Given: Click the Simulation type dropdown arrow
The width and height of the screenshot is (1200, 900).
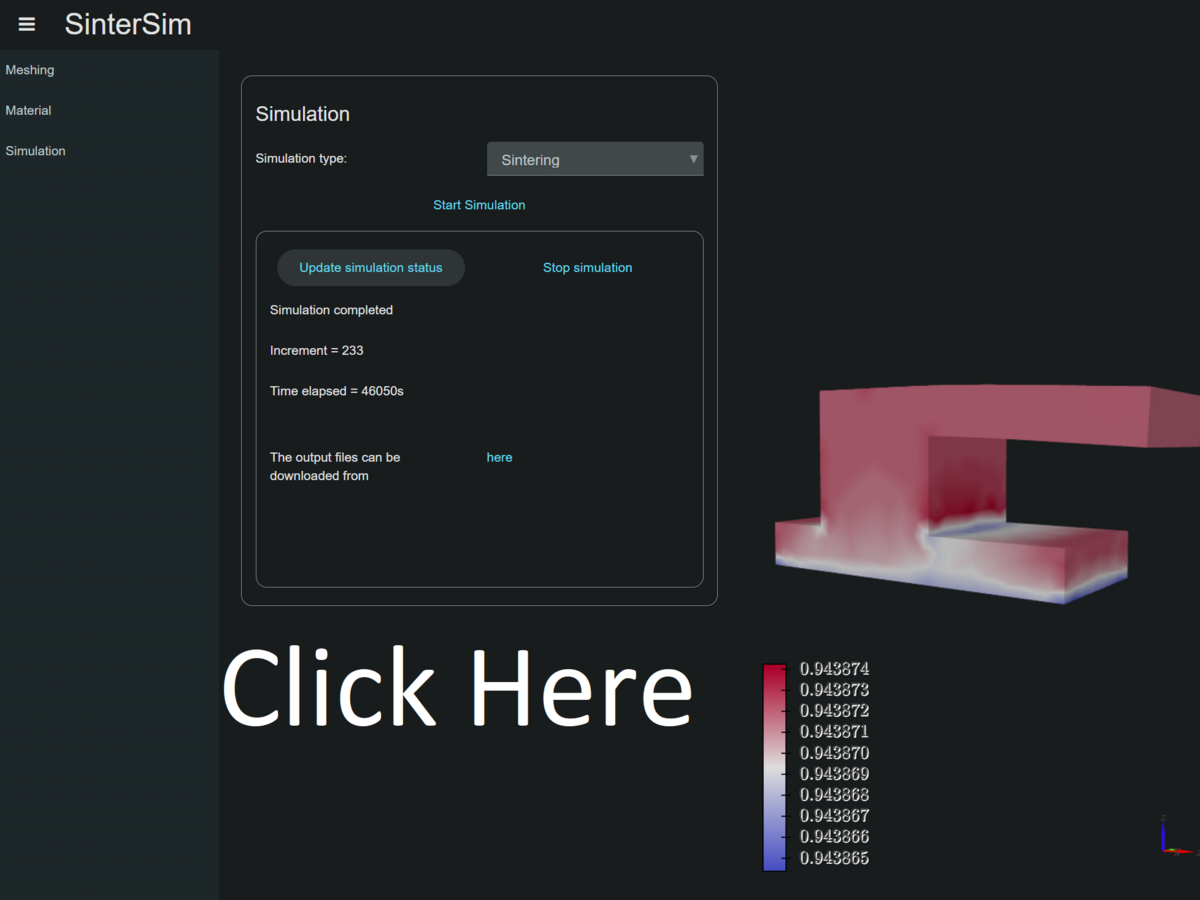Looking at the screenshot, I should [693, 159].
